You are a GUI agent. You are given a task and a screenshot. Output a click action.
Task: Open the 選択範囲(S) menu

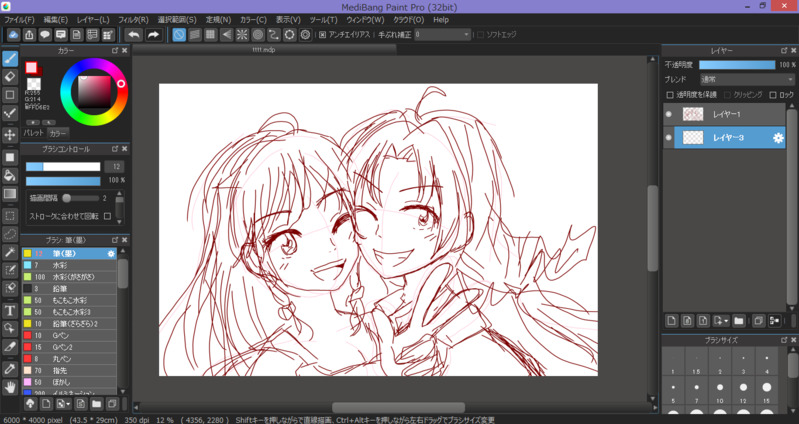(x=177, y=20)
